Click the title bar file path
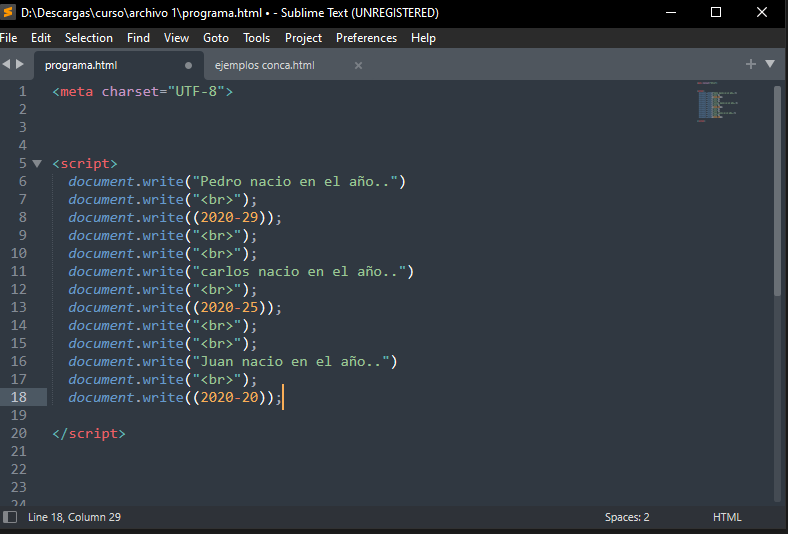The image size is (788, 534). click(x=141, y=13)
